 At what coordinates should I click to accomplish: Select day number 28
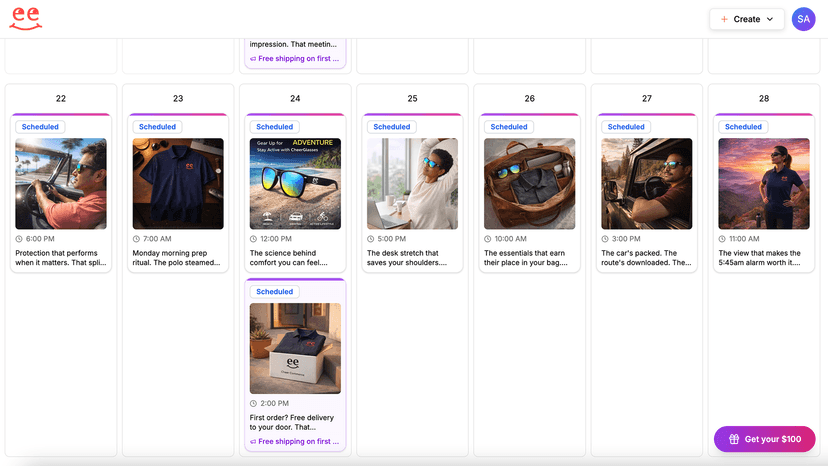tap(764, 98)
